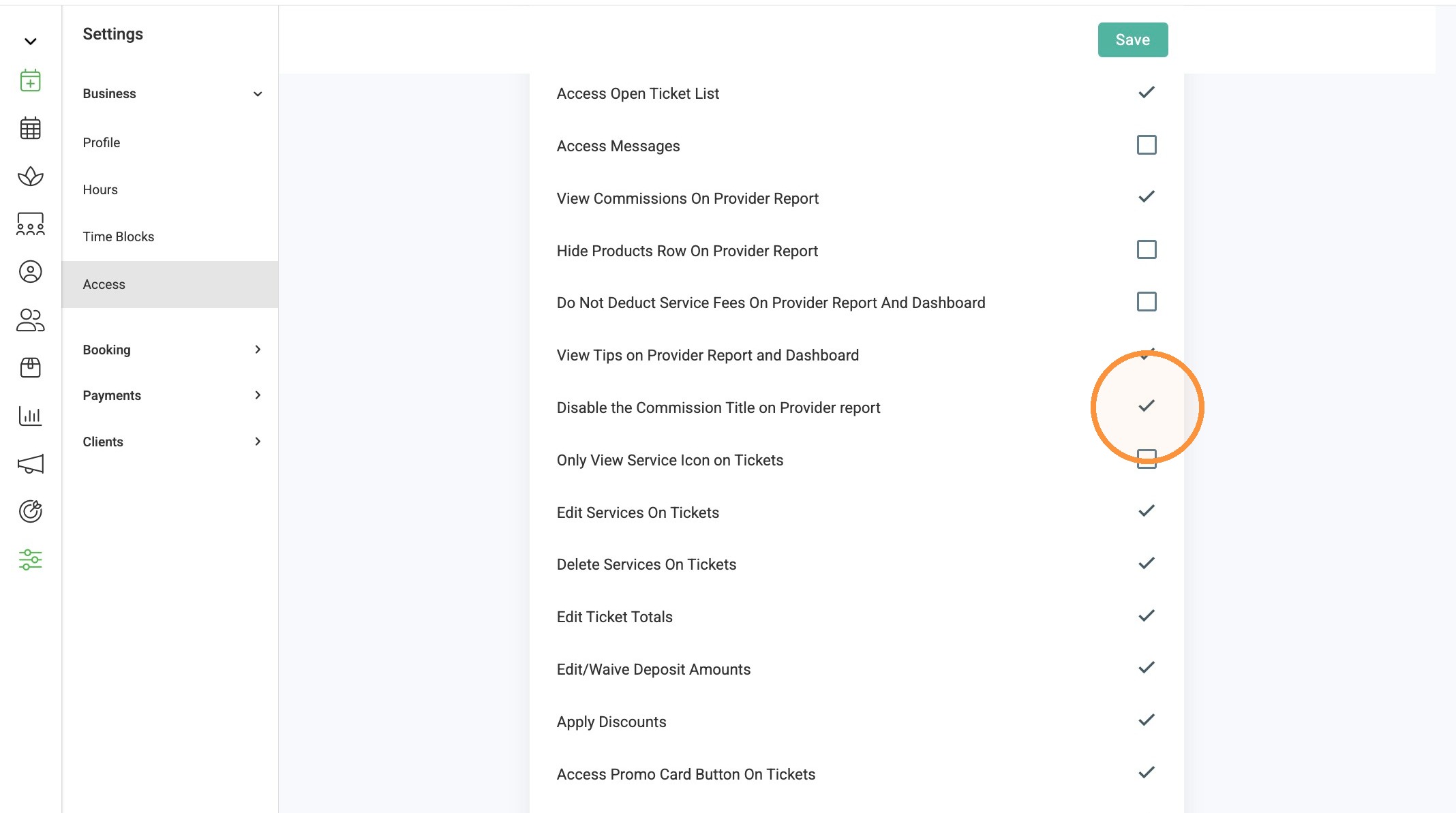Check Hide Products Row On Provider Report
The image size is (1456, 813).
click(1147, 249)
